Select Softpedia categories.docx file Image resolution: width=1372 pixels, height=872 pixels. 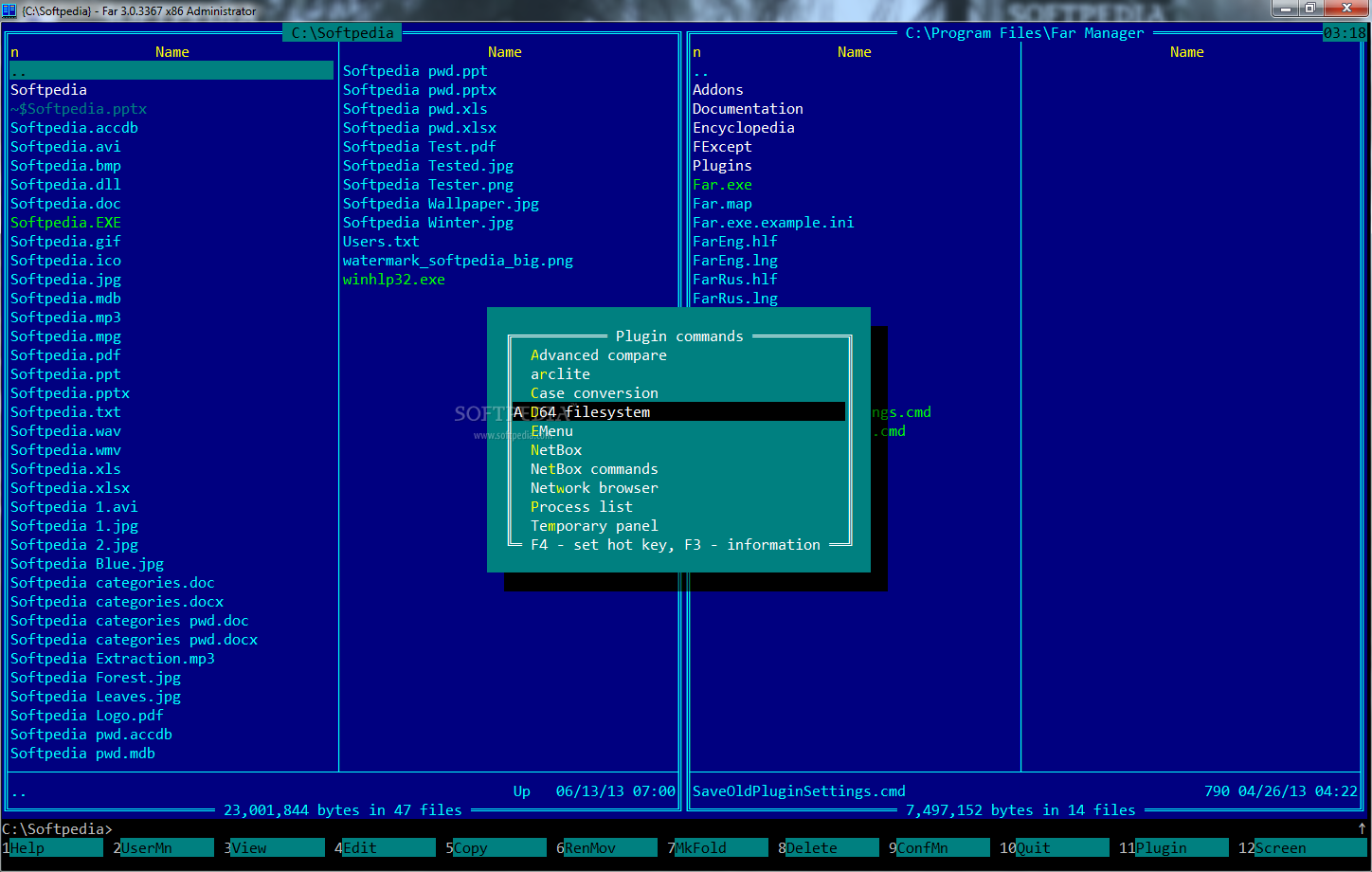117,602
